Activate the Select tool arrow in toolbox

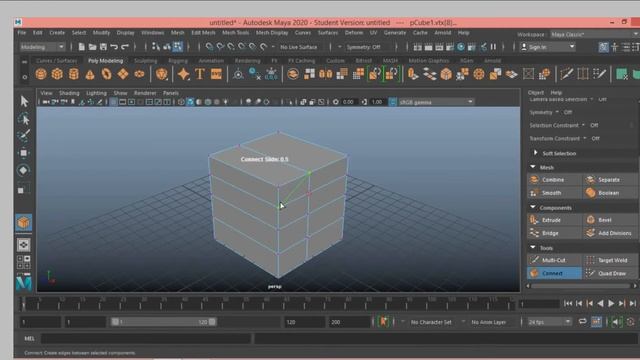(x=24, y=101)
